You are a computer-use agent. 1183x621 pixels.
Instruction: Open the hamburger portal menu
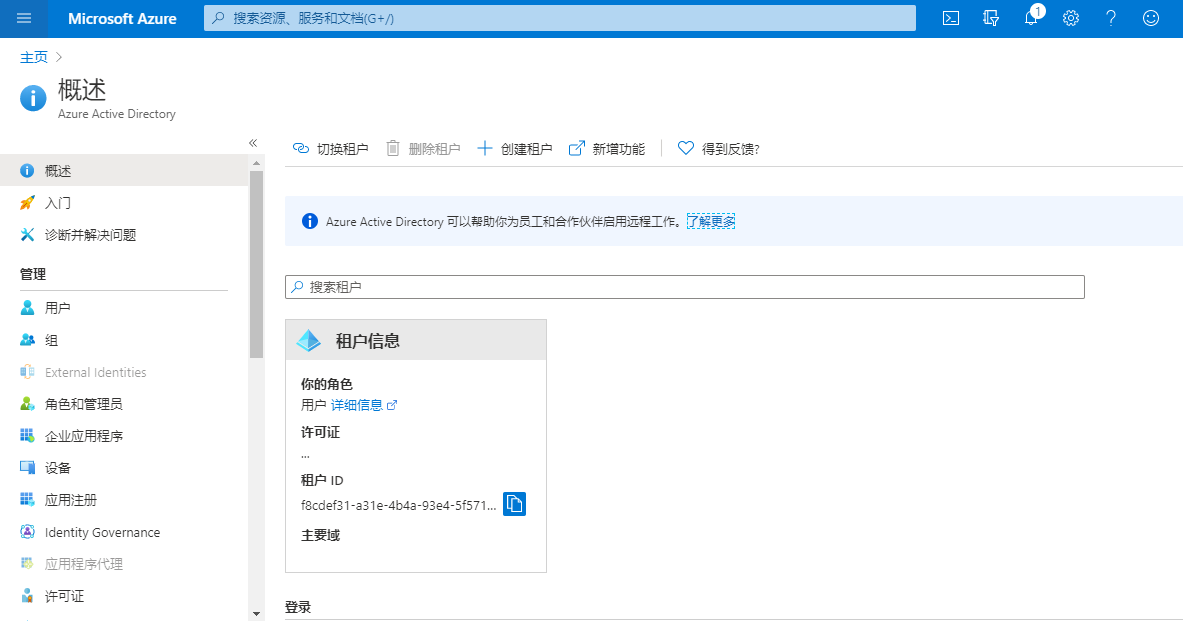[24, 18]
